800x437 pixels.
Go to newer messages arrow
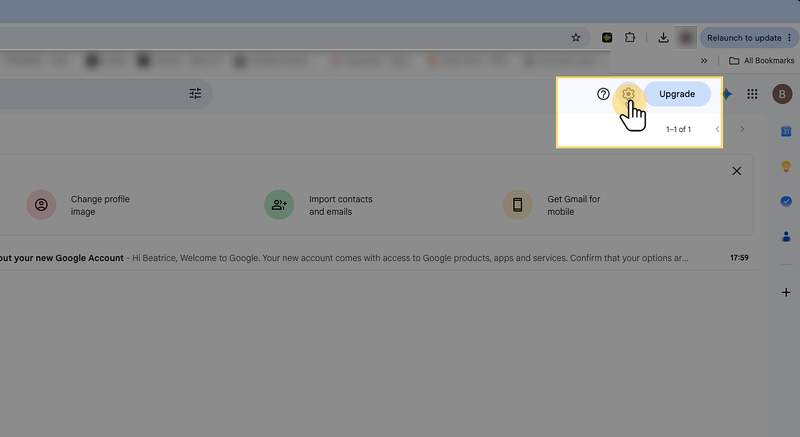click(717, 129)
